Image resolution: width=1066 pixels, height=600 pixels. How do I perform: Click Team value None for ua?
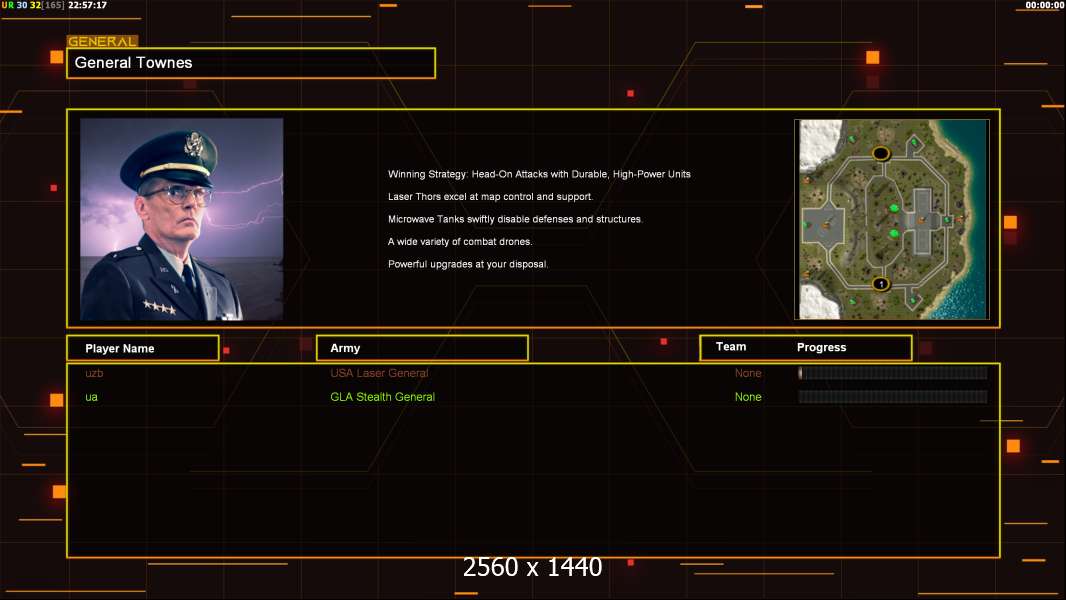tap(748, 397)
